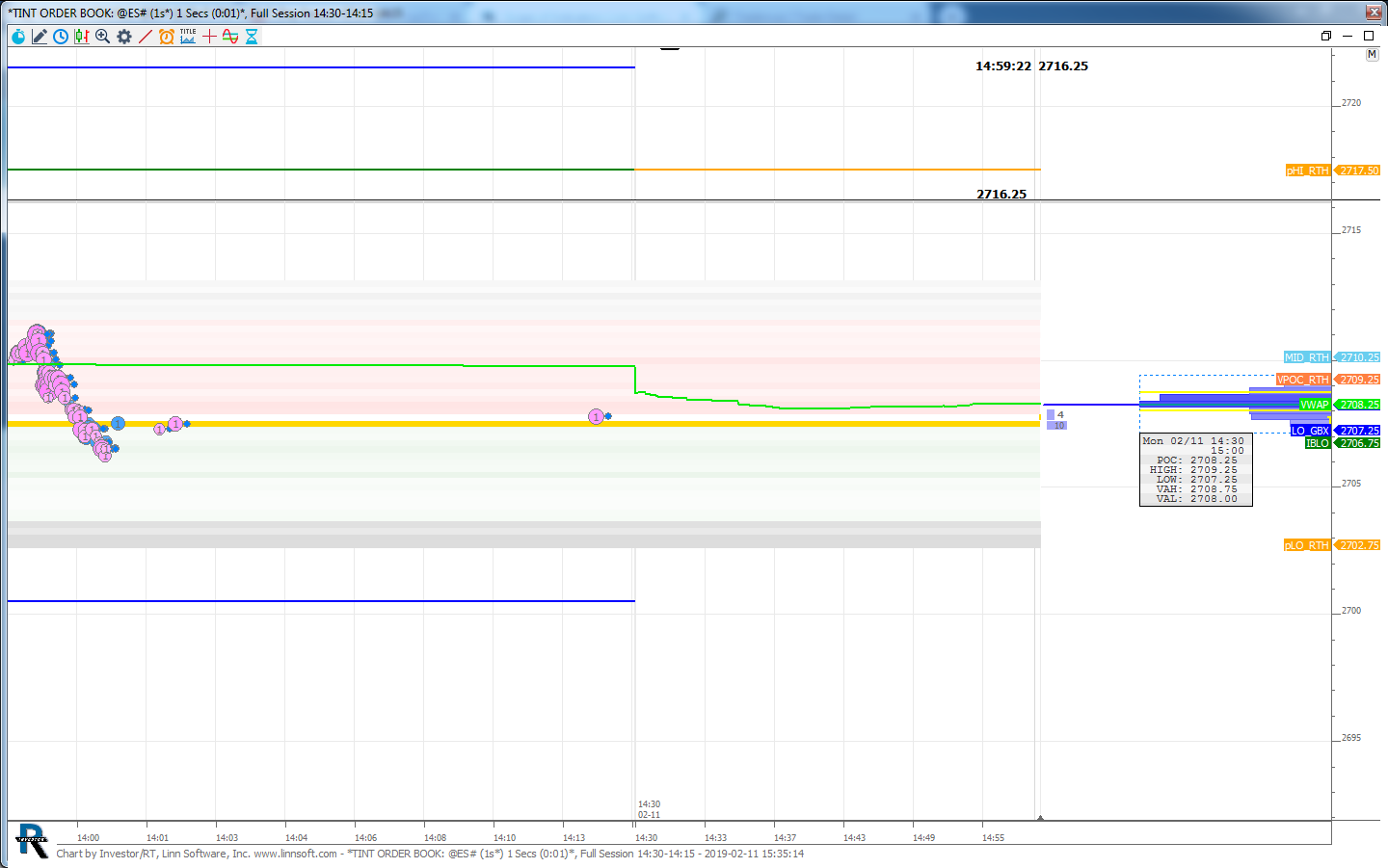This screenshot has width=1388, height=868.
Task: Toggle the small M button at top right
Action: coord(1372,55)
